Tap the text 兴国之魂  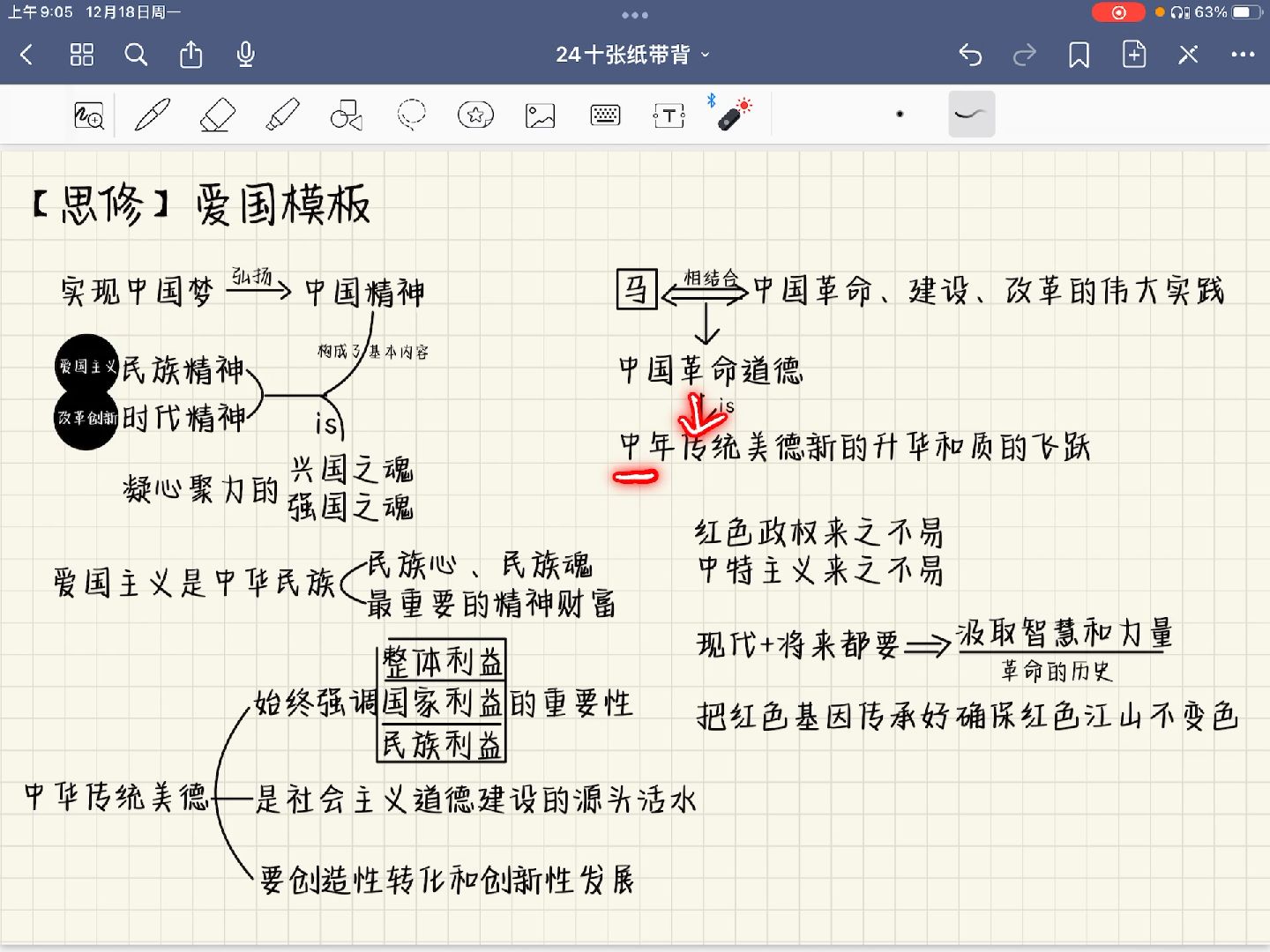point(351,468)
